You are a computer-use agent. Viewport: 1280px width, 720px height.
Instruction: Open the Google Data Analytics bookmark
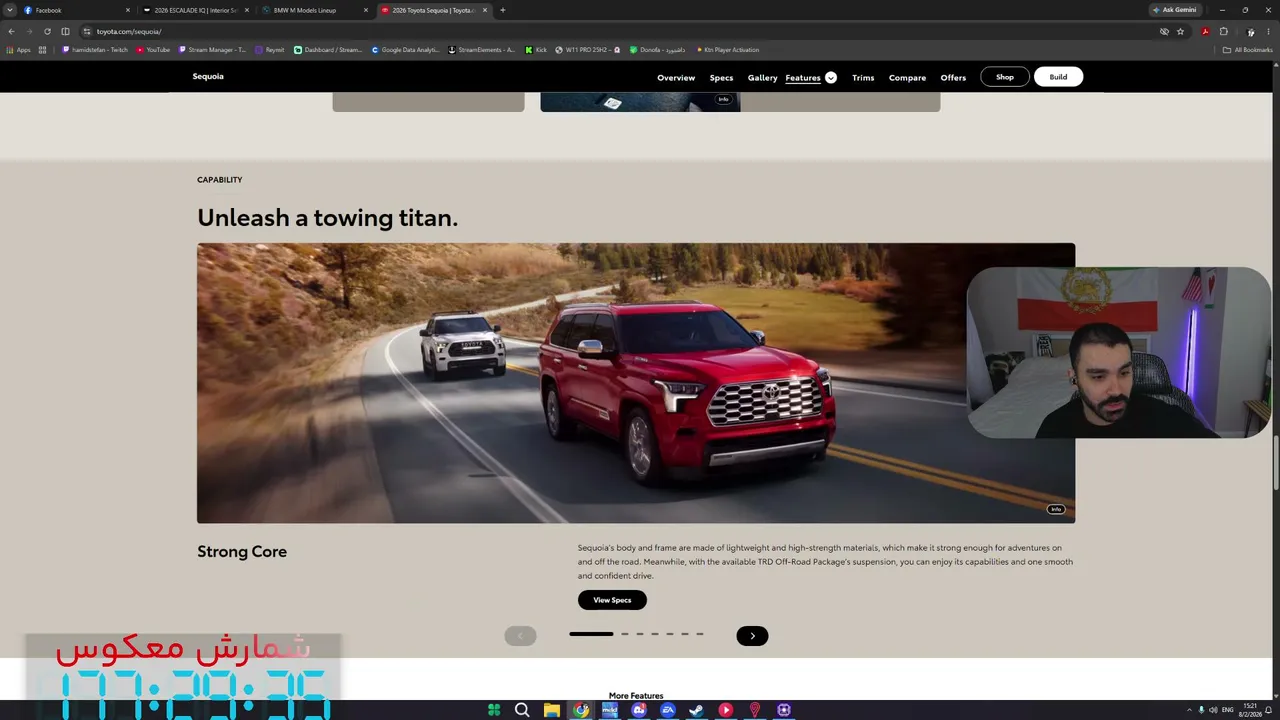point(405,50)
